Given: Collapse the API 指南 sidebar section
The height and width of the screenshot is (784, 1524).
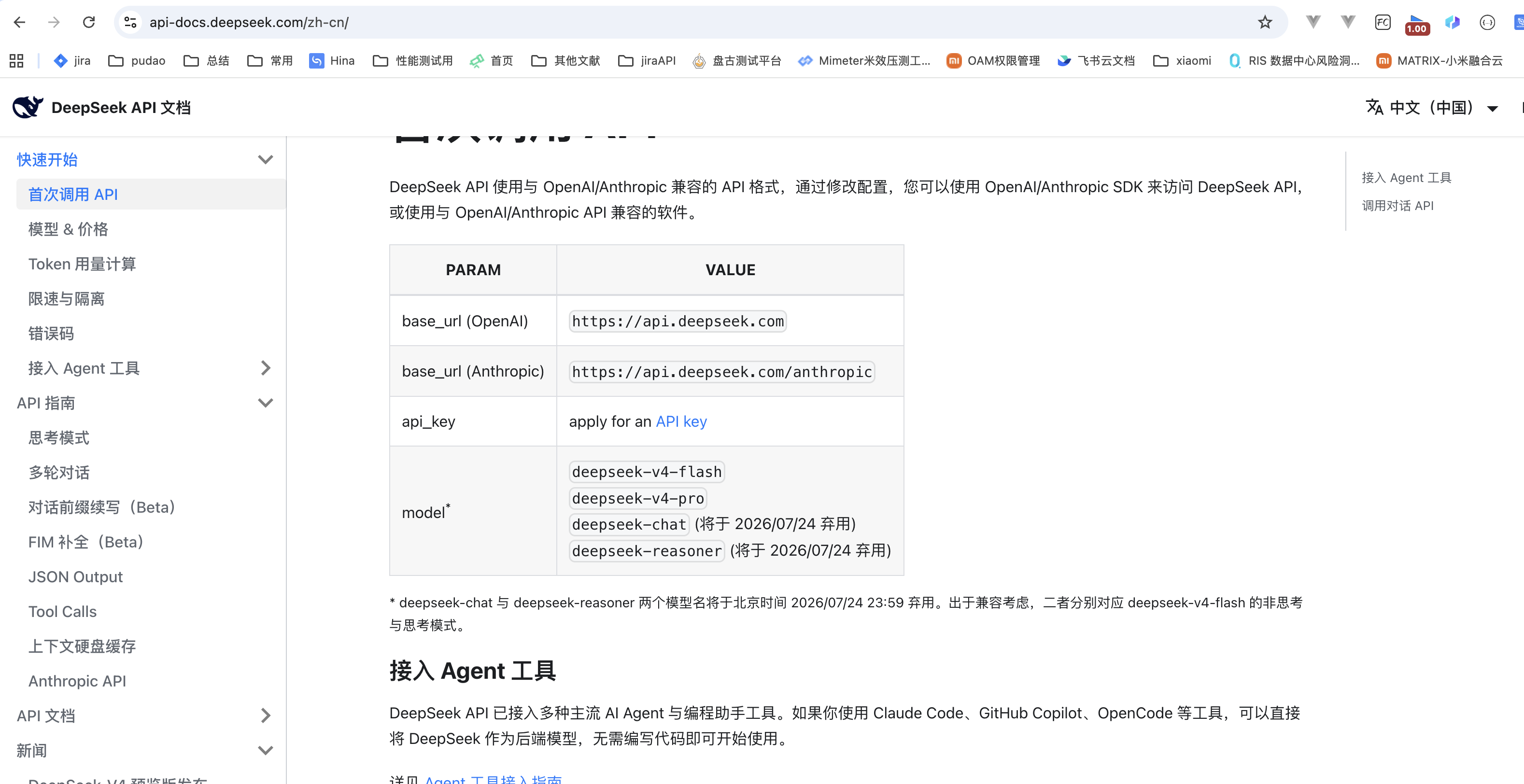Looking at the screenshot, I should coord(266,403).
